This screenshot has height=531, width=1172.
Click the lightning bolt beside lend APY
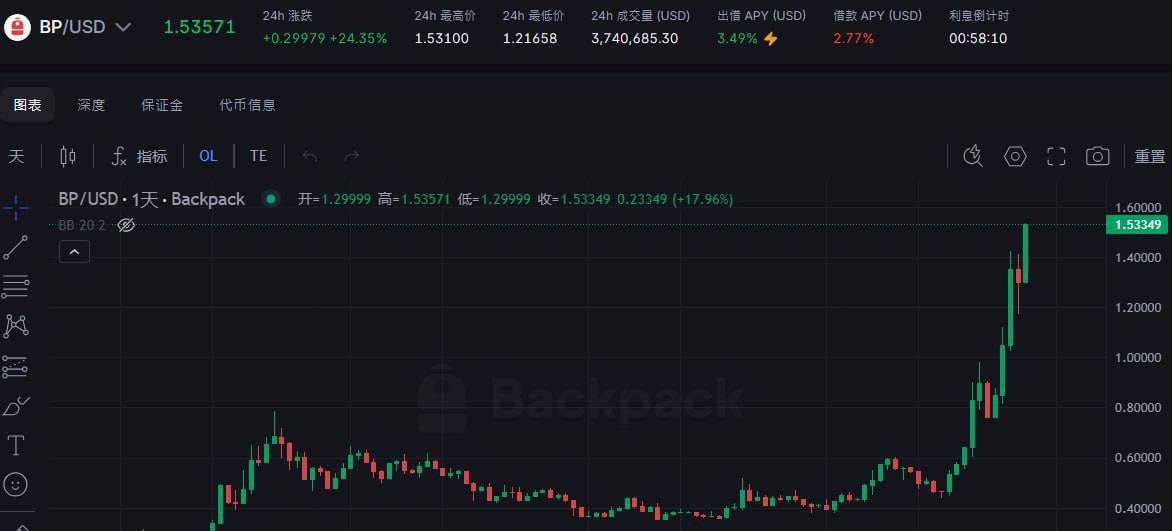[771, 38]
